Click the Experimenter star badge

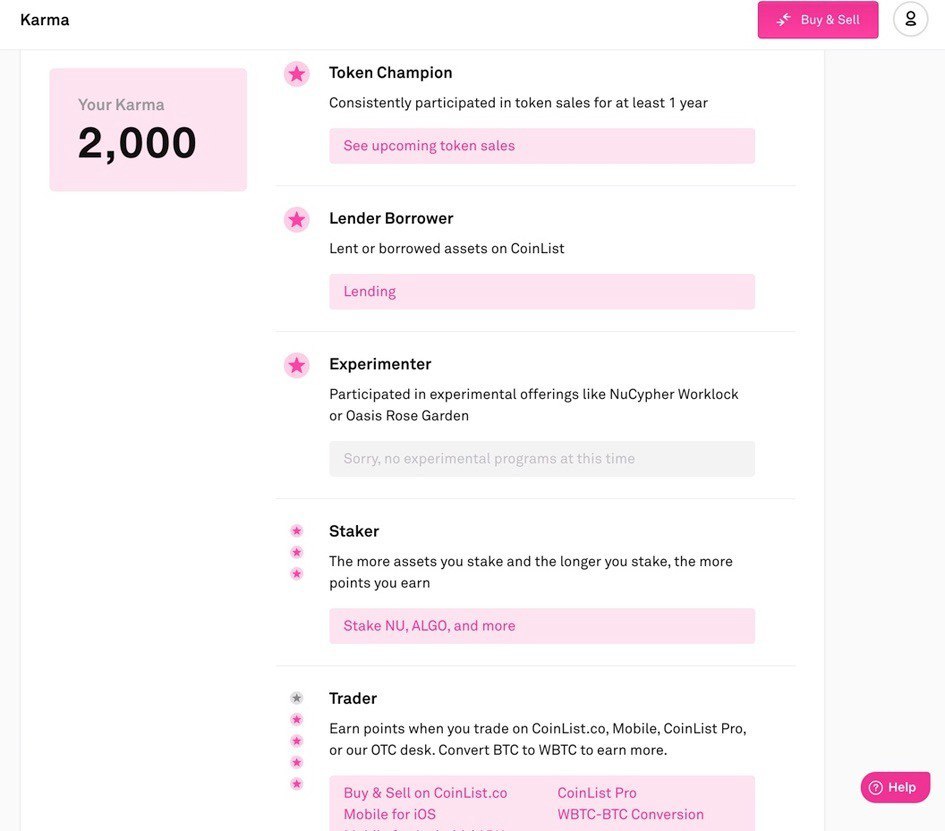[297, 365]
